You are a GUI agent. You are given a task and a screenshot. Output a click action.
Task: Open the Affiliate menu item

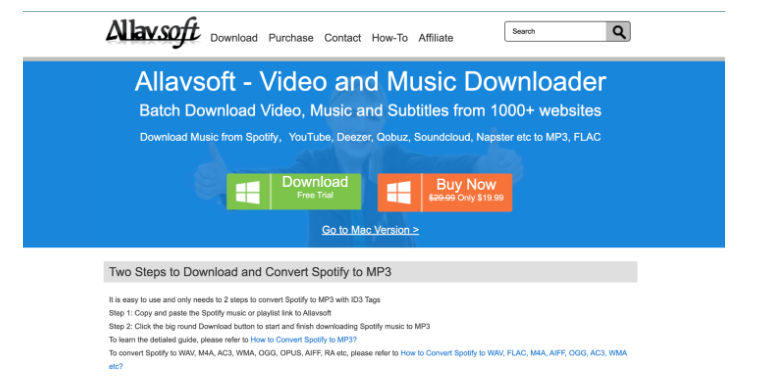click(x=435, y=38)
